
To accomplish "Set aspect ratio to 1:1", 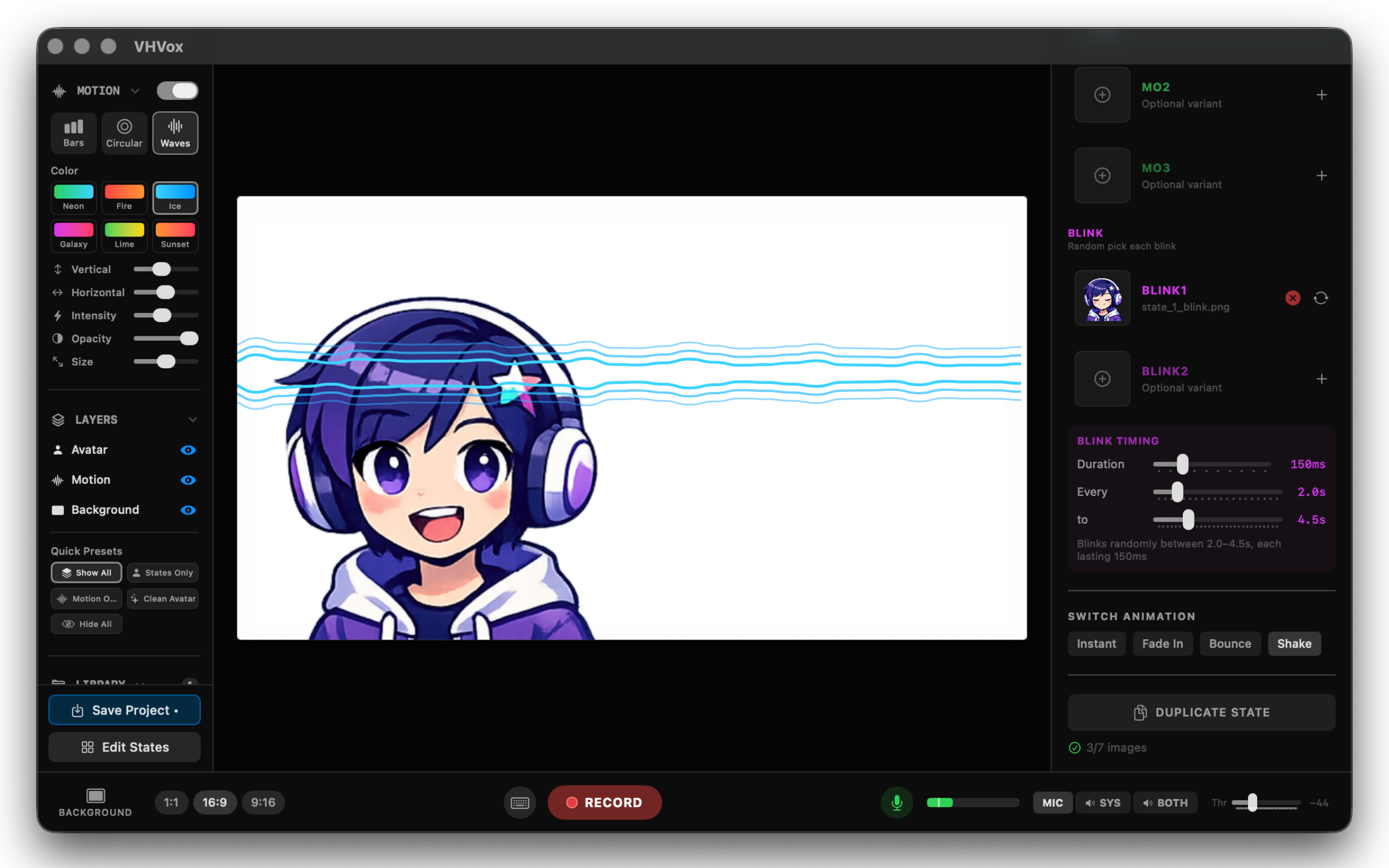I will point(171,802).
